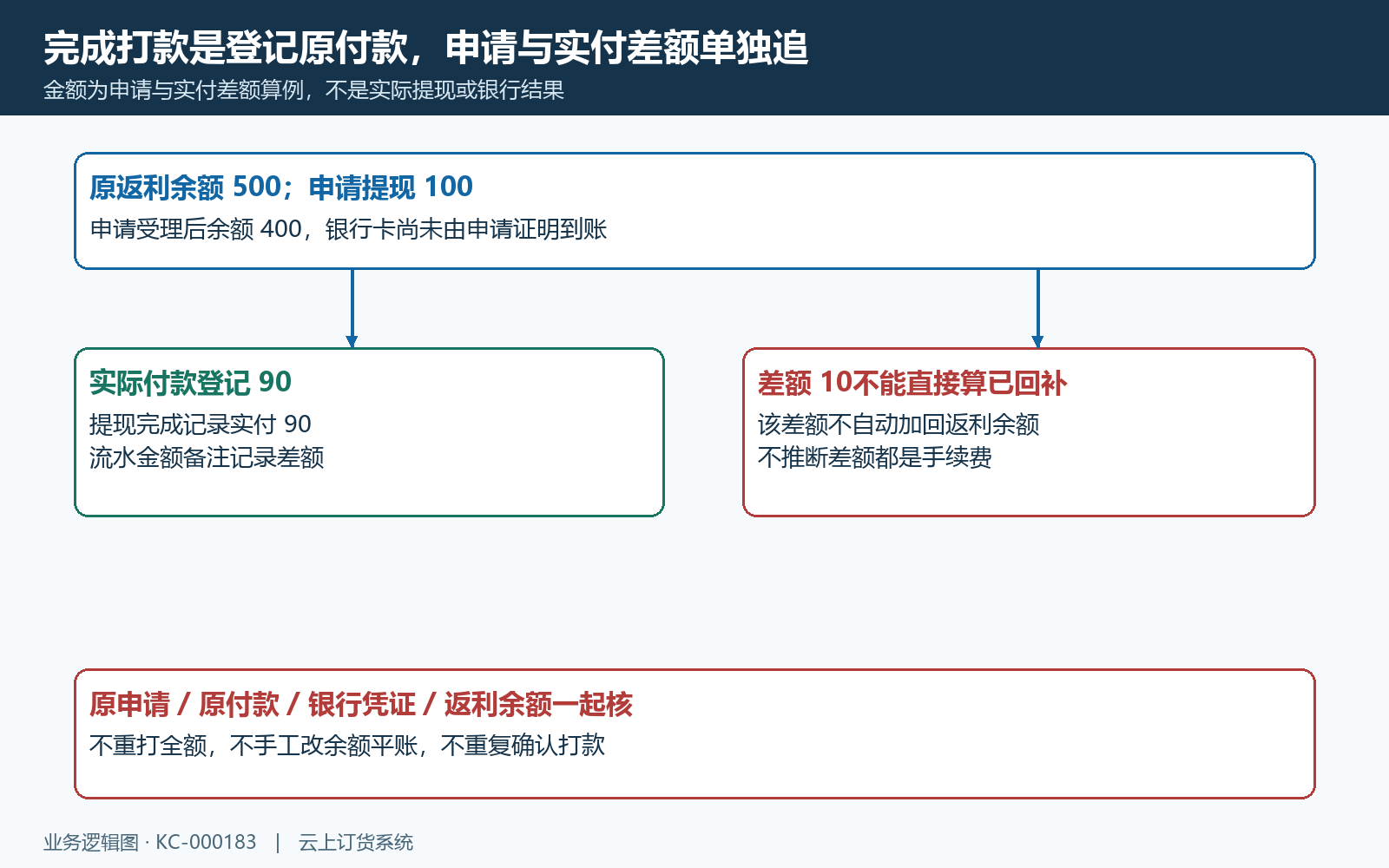
Task: Click the line '不重打全额，不手工改余额平账，不重复确认打款'
Action: [x=347, y=746]
